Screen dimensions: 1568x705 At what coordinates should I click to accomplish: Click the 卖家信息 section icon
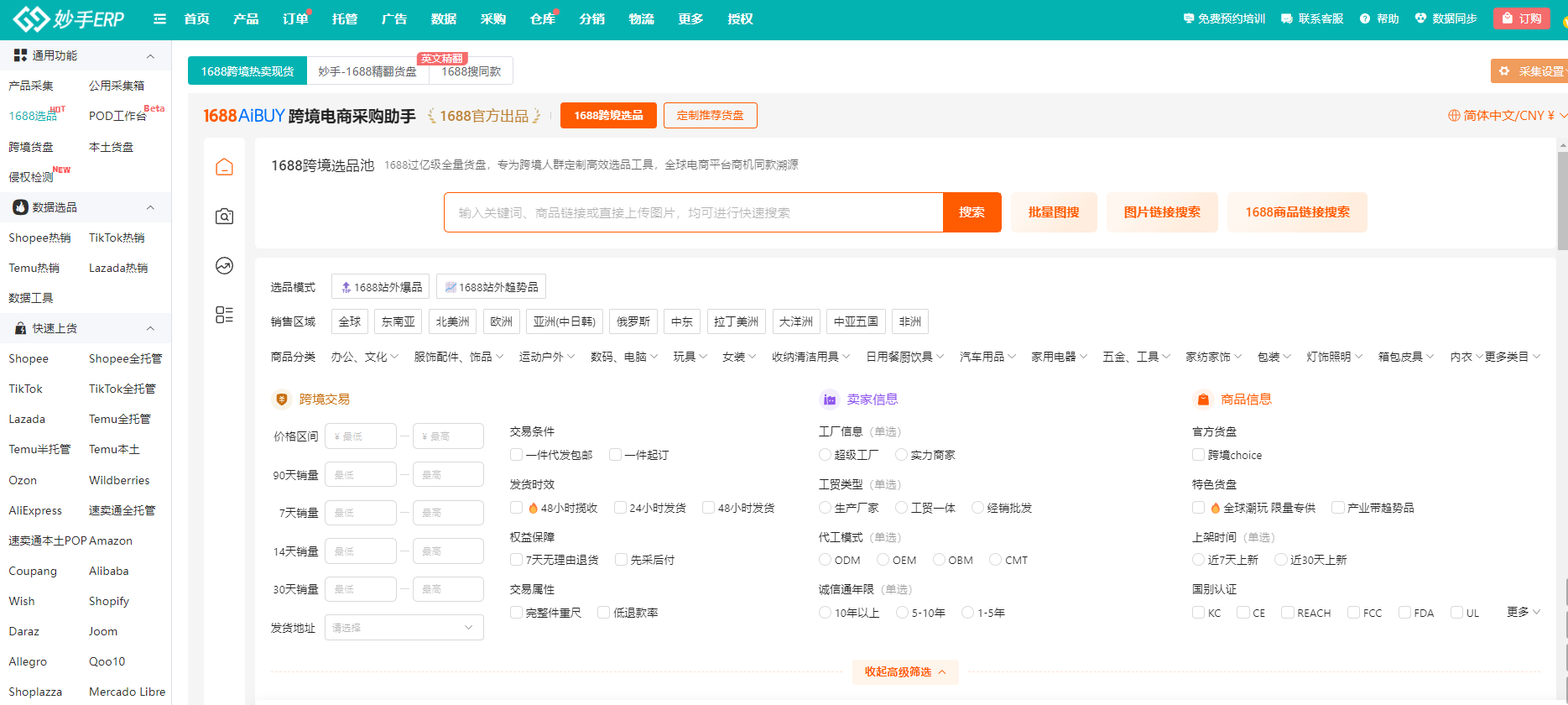coord(829,399)
